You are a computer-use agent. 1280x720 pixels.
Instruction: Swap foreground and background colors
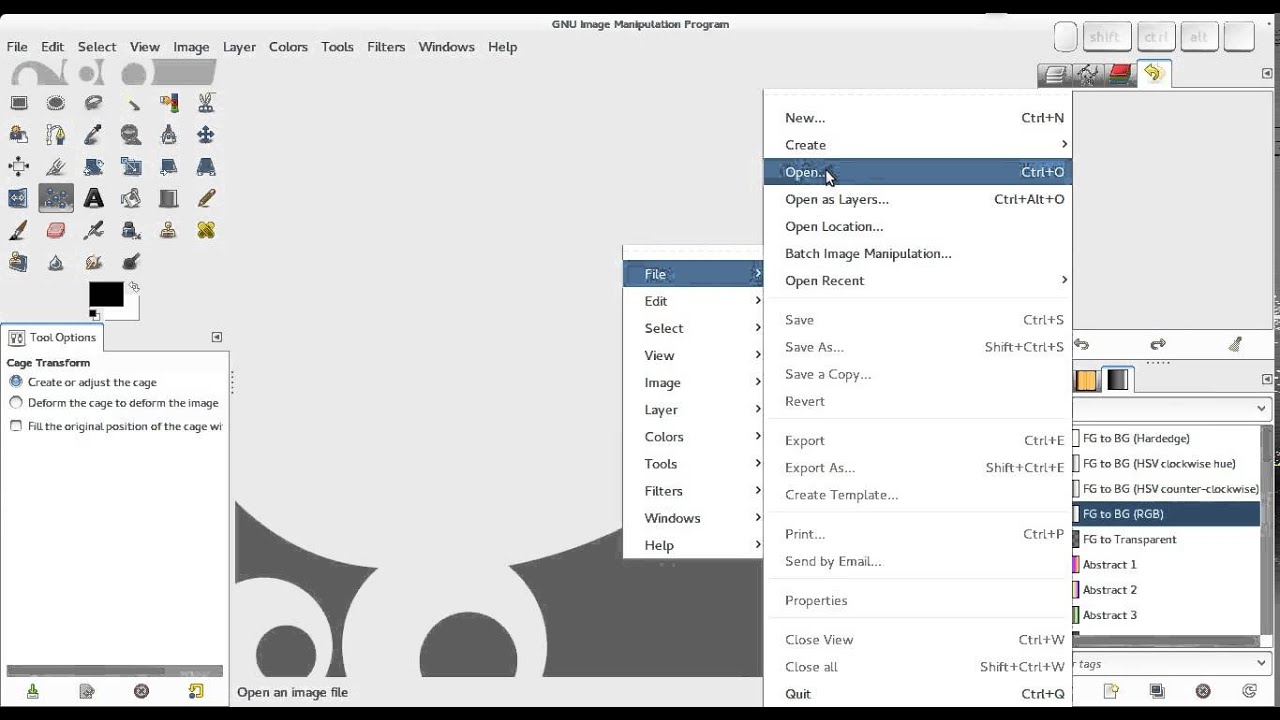(x=134, y=287)
